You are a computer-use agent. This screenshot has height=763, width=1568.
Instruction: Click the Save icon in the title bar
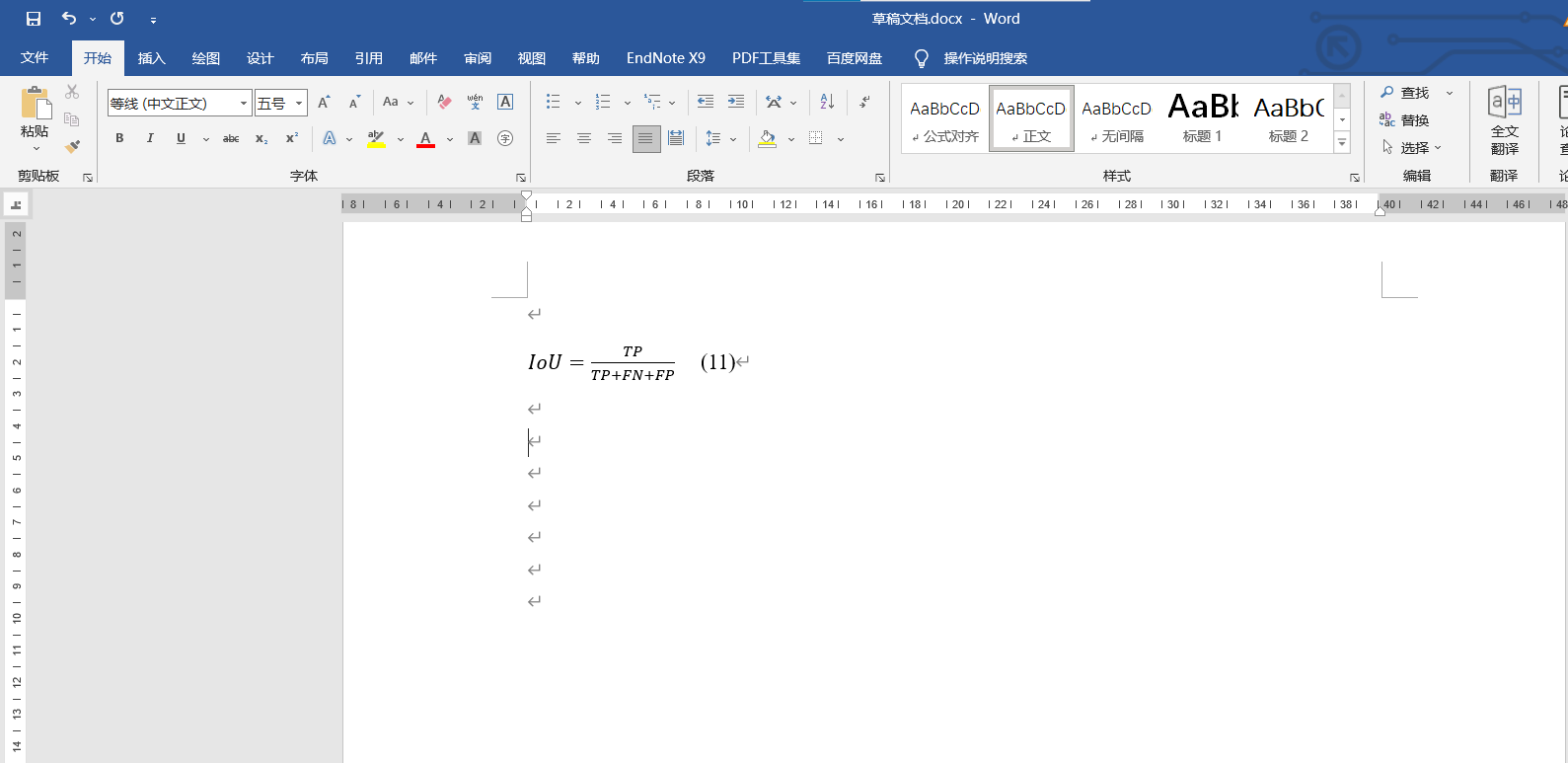pyautogui.click(x=34, y=19)
